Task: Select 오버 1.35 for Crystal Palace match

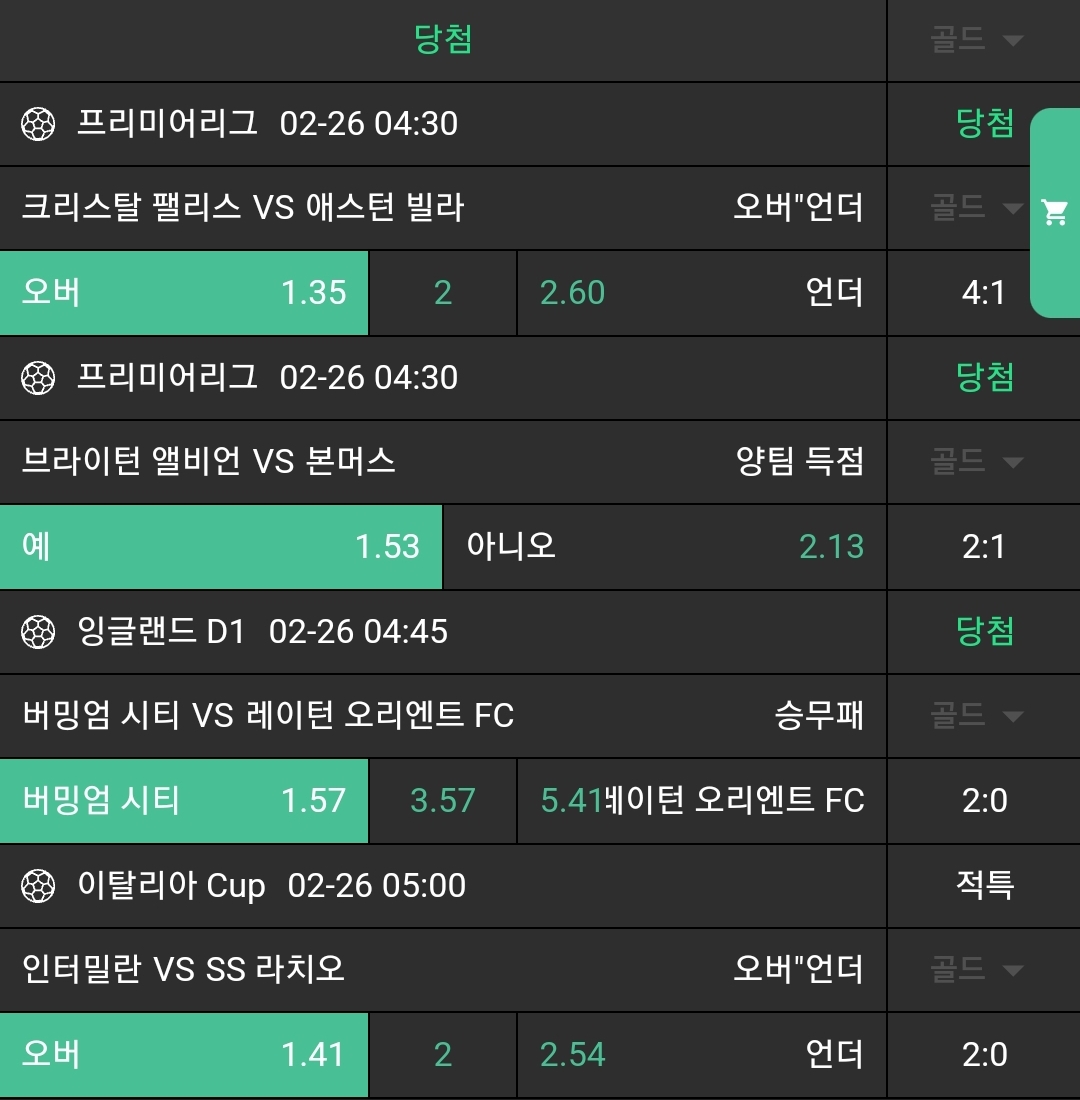Action: [184, 293]
